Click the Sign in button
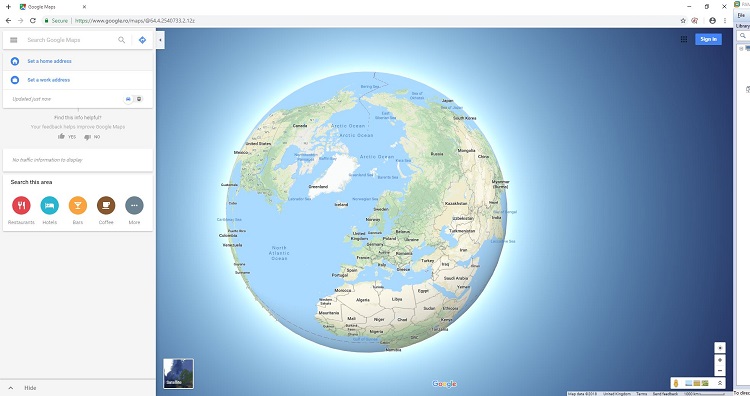This screenshot has width=750, height=396. (708, 39)
